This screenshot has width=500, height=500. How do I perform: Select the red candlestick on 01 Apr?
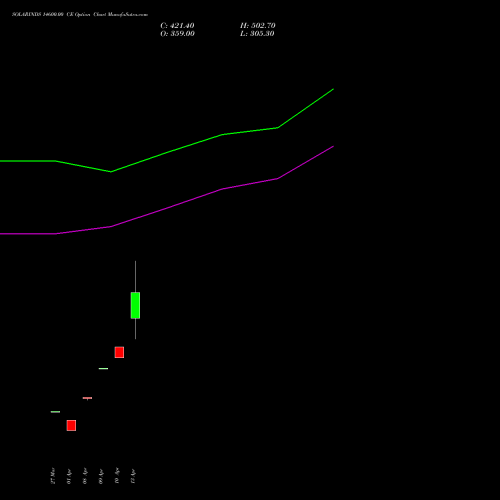pos(71,425)
